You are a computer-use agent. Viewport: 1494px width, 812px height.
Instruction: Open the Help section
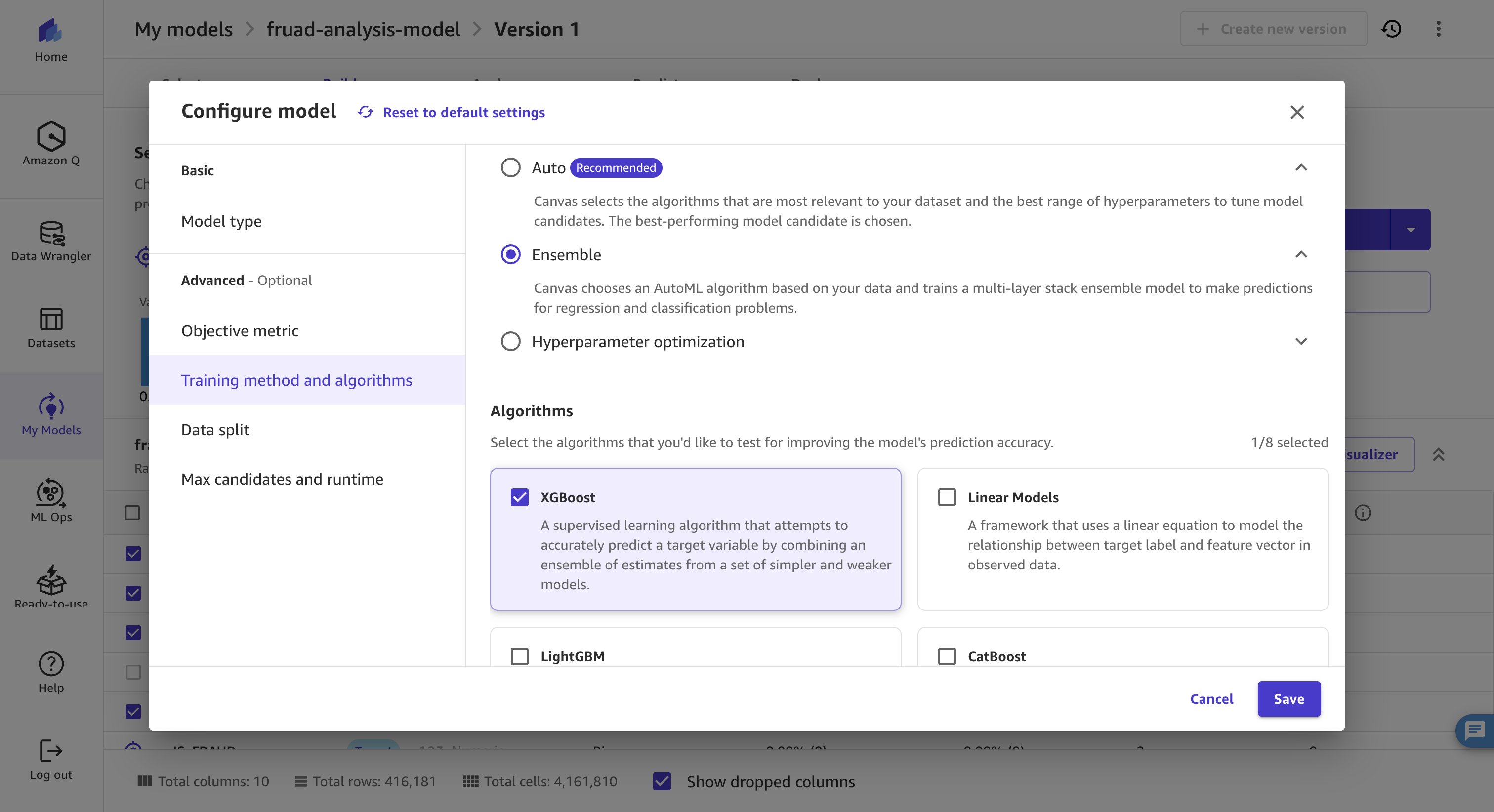click(x=51, y=673)
